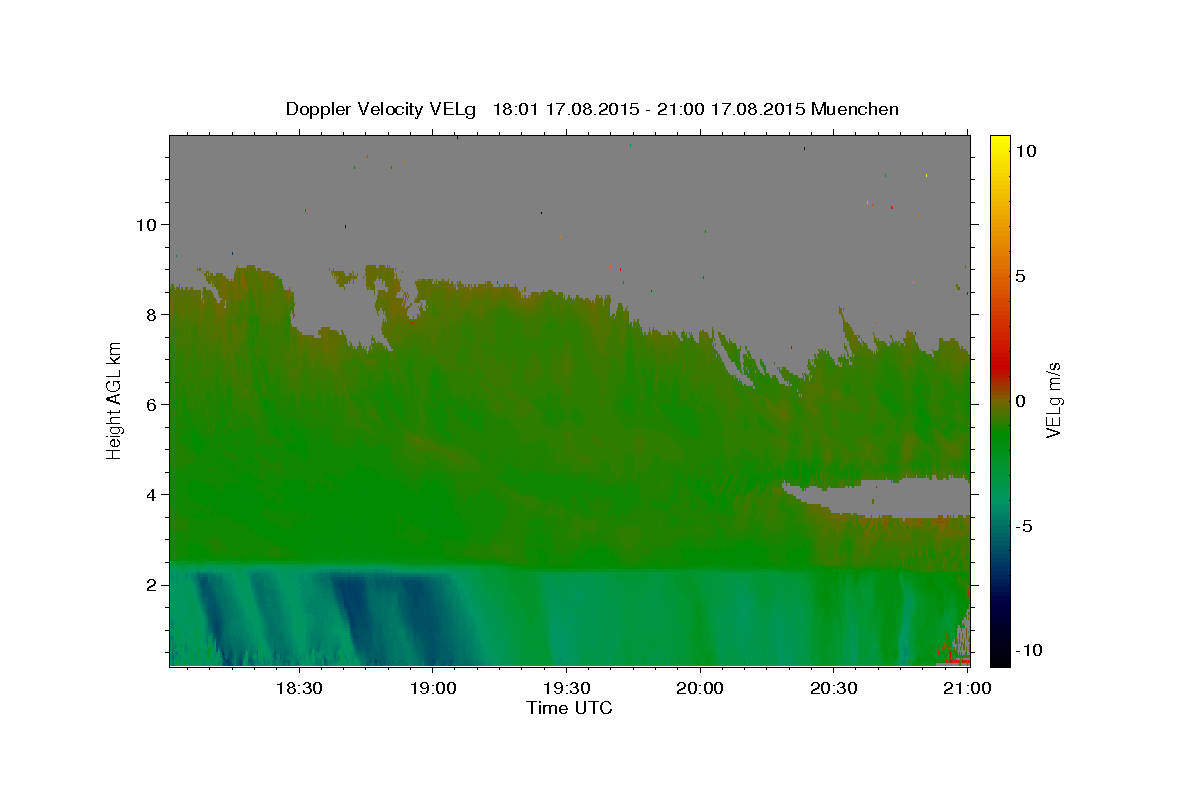Click the yellow top of the colorbar
1200x800 pixels.
pos(999,143)
